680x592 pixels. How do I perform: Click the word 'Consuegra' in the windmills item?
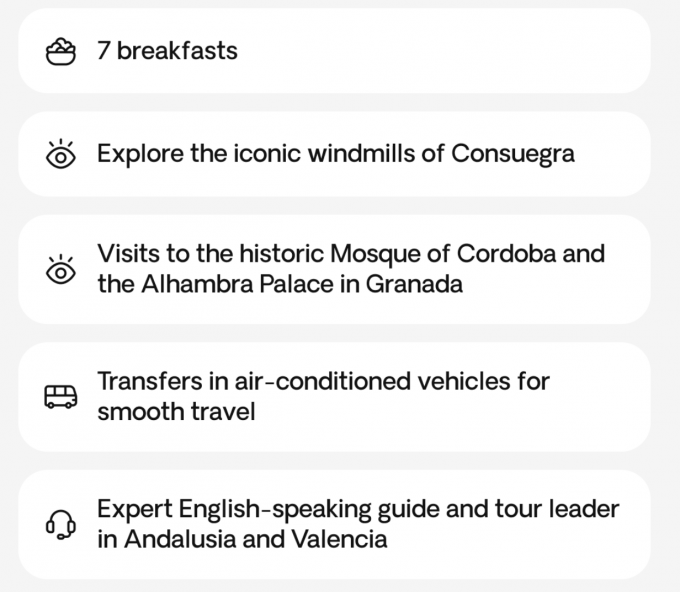click(x=513, y=154)
